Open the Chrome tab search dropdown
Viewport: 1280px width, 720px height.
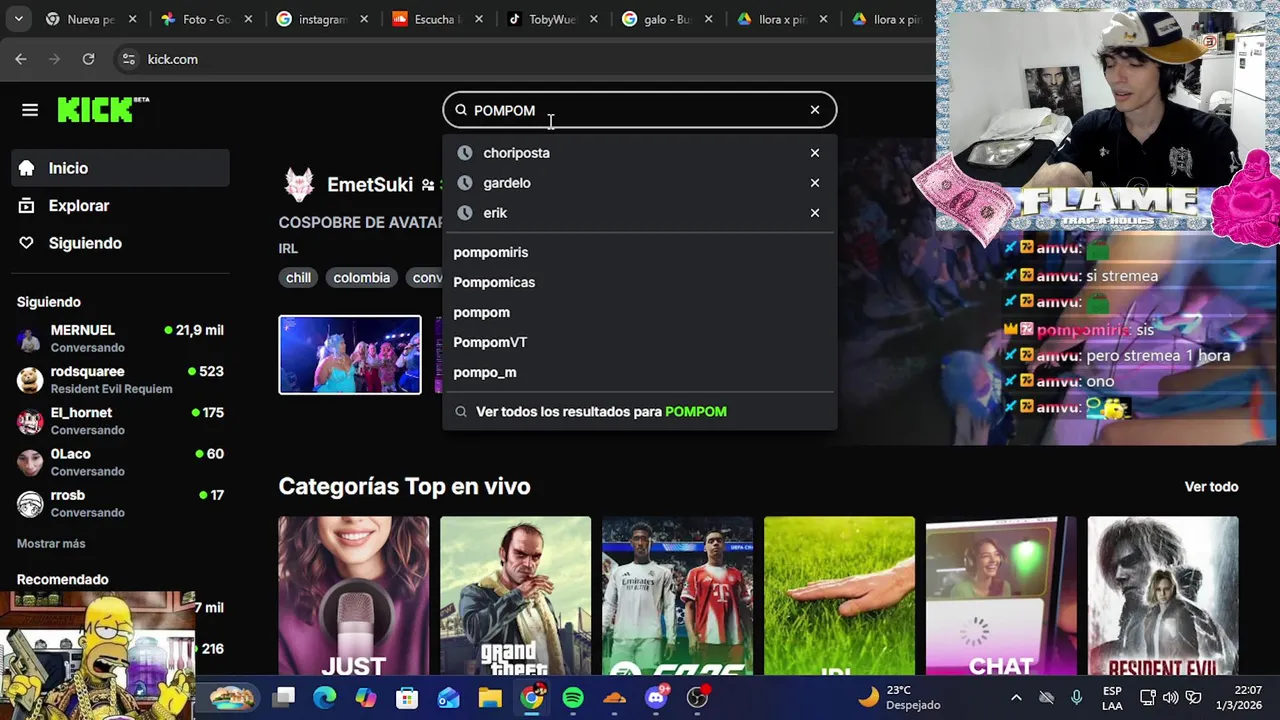pyautogui.click(x=18, y=19)
